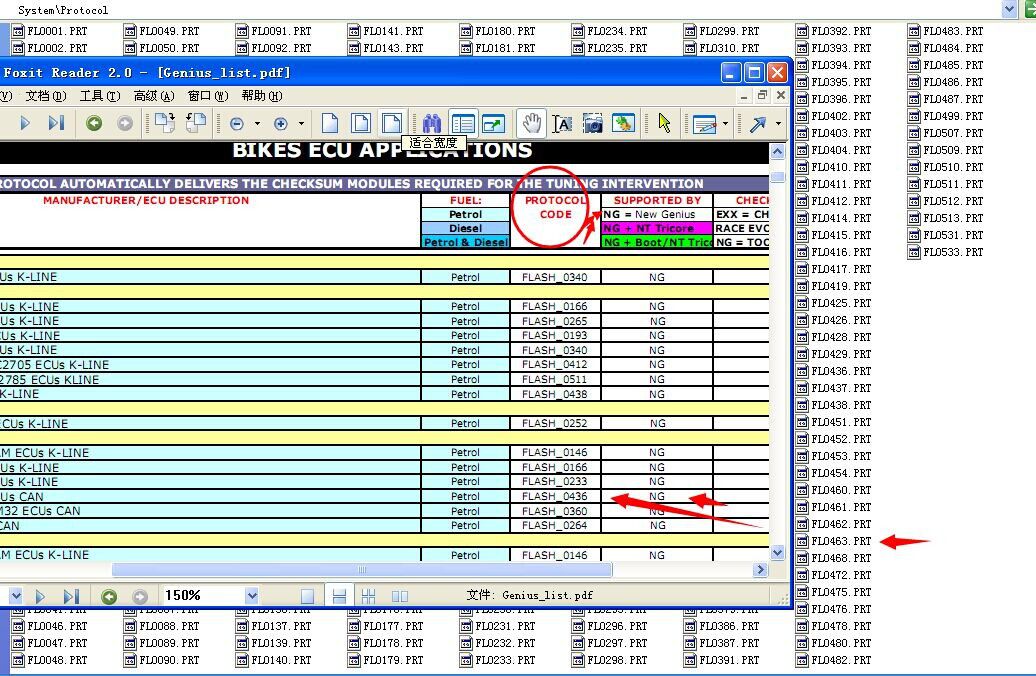Jump to last page in top toolbar
This screenshot has width=1036, height=676.
coord(56,123)
